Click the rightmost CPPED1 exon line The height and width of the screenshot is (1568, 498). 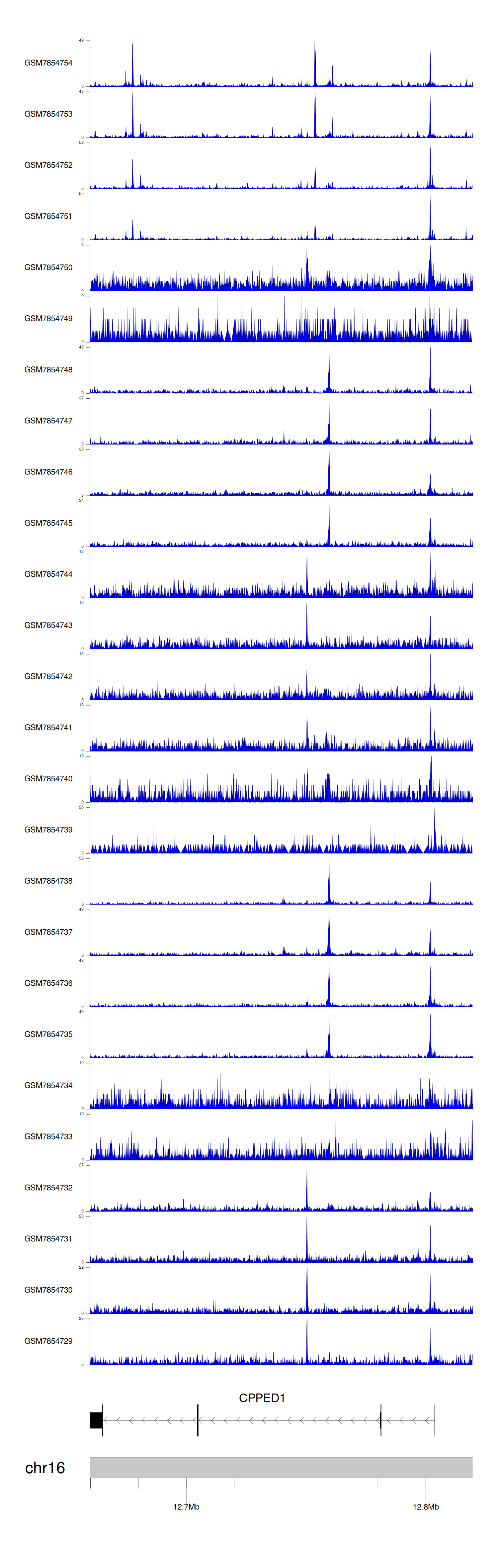click(x=435, y=1420)
